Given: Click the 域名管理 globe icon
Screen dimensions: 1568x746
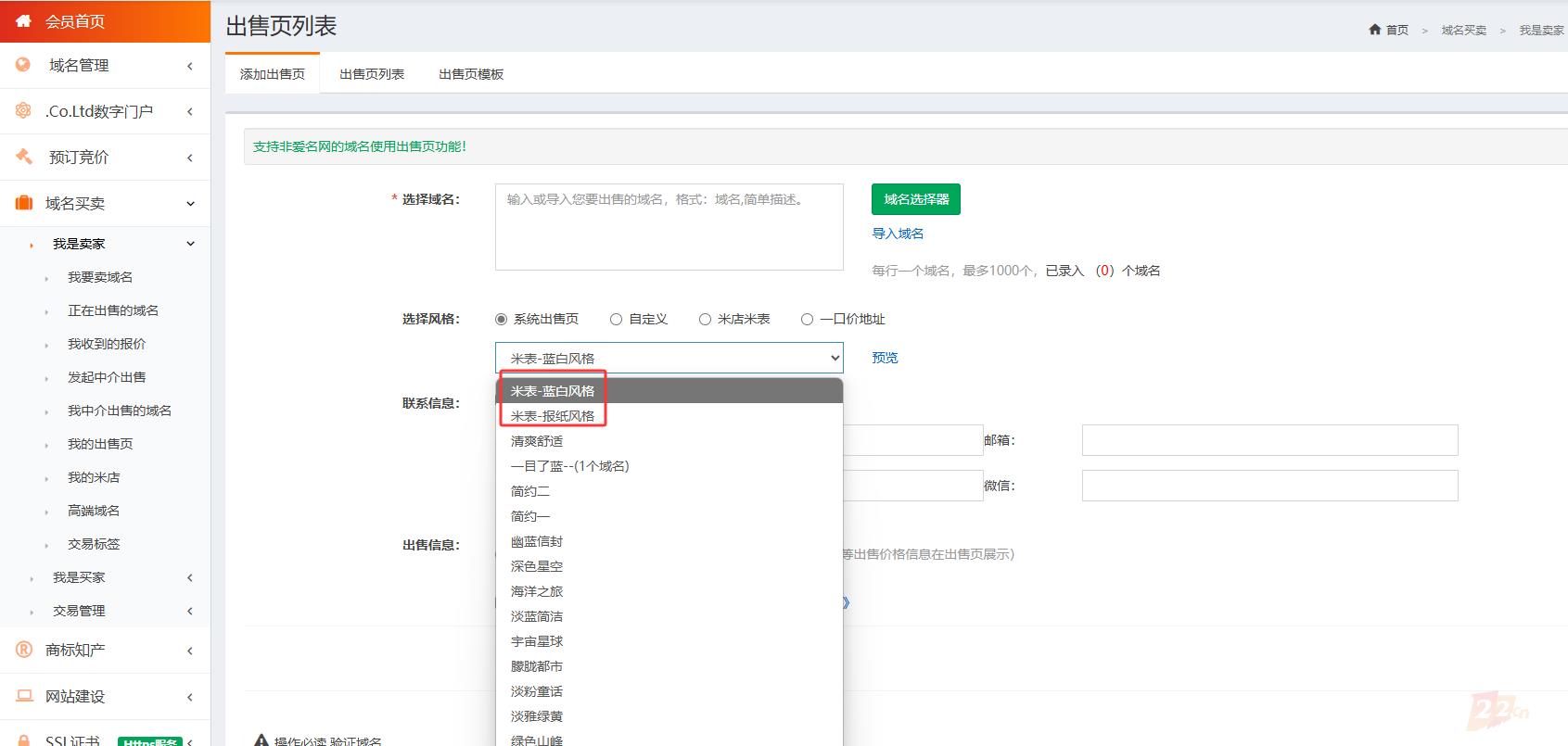Looking at the screenshot, I should tap(23, 65).
